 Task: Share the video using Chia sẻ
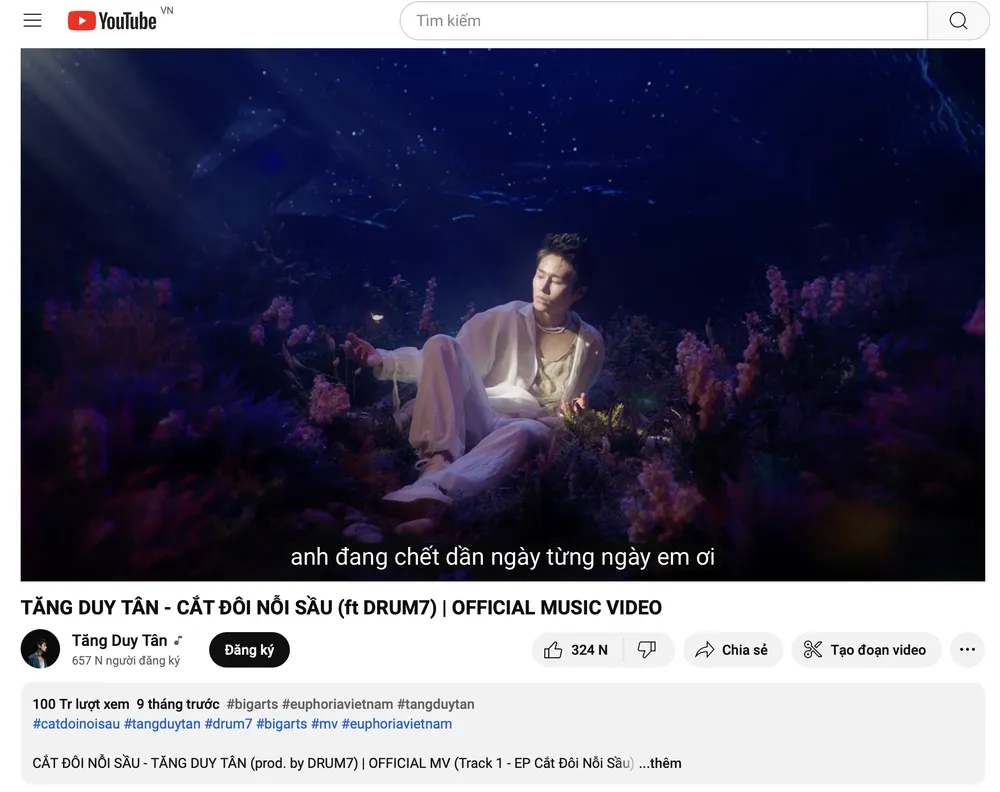click(x=732, y=650)
